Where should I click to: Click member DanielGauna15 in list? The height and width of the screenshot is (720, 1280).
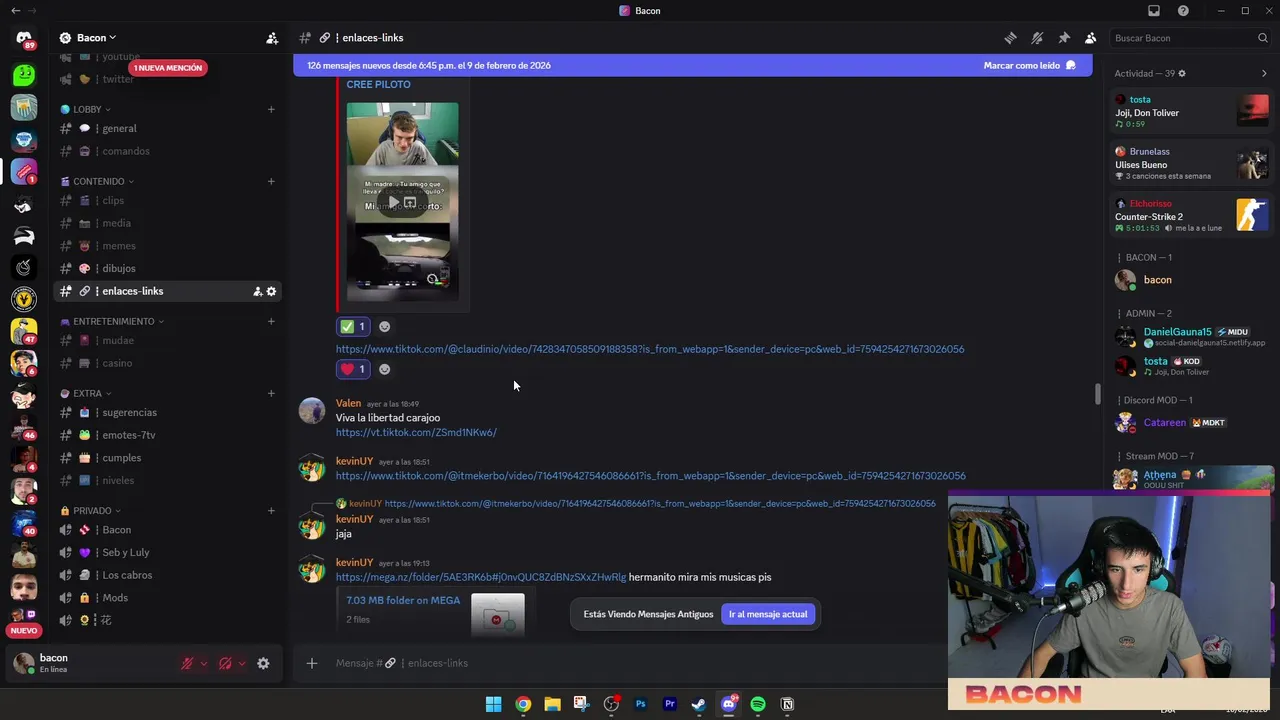coord(1190,337)
